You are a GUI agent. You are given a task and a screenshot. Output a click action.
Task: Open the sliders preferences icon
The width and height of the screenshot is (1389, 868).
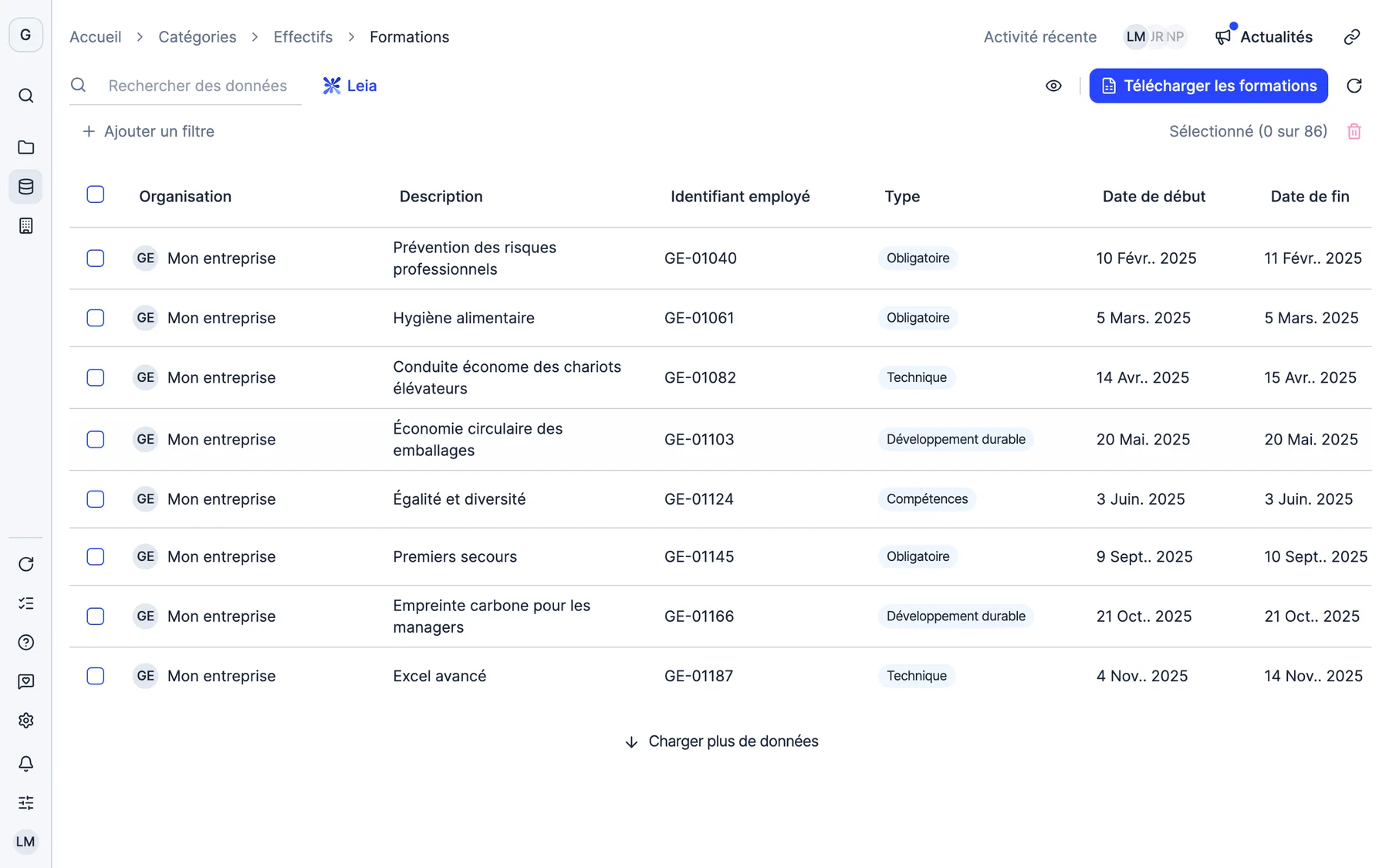click(25, 802)
